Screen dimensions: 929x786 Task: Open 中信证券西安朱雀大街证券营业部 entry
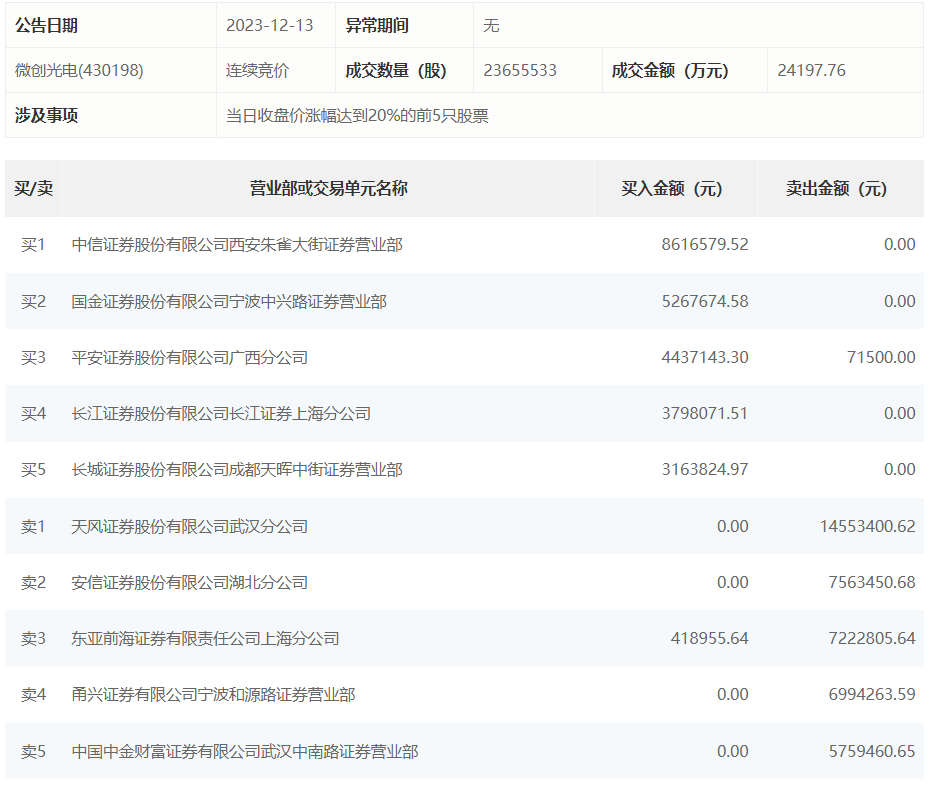(x=237, y=244)
